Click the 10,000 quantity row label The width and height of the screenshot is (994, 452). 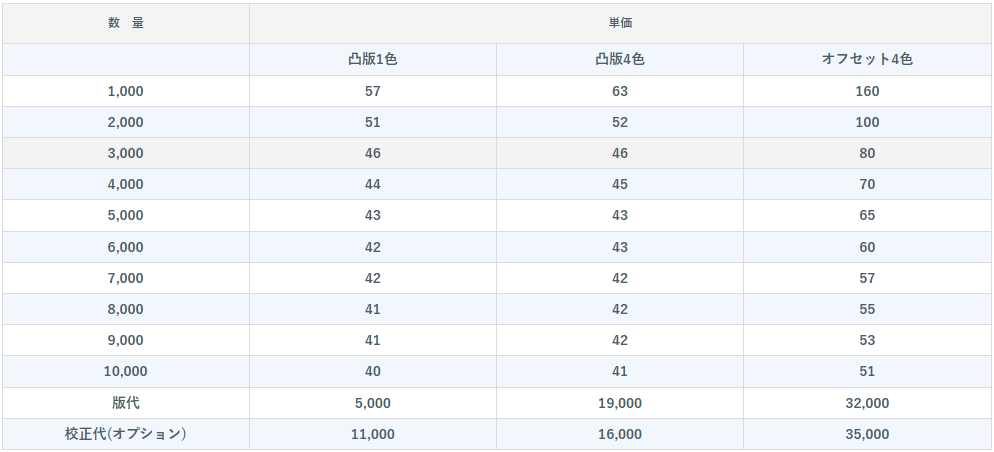click(x=126, y=371)
